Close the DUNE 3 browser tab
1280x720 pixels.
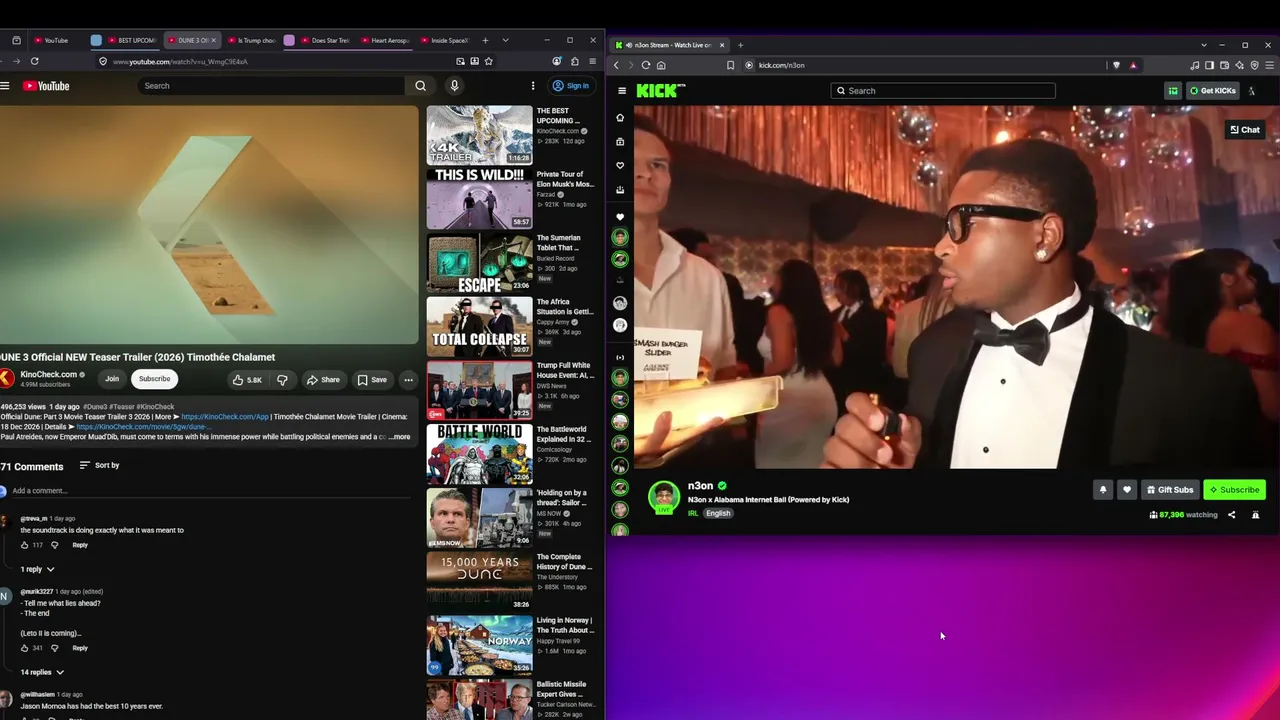[216, 41]
